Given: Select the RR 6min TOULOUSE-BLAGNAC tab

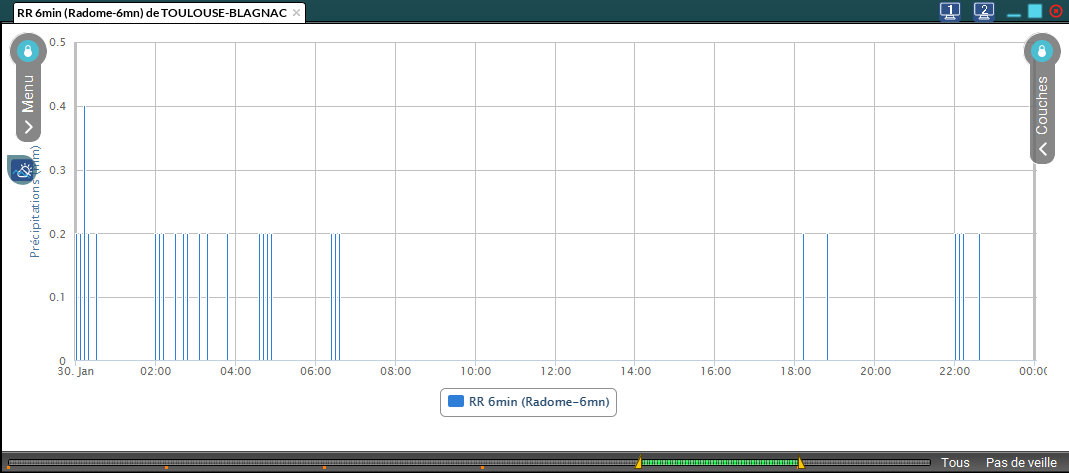Looking at the screenshot, I should click(x=150, y=13).
